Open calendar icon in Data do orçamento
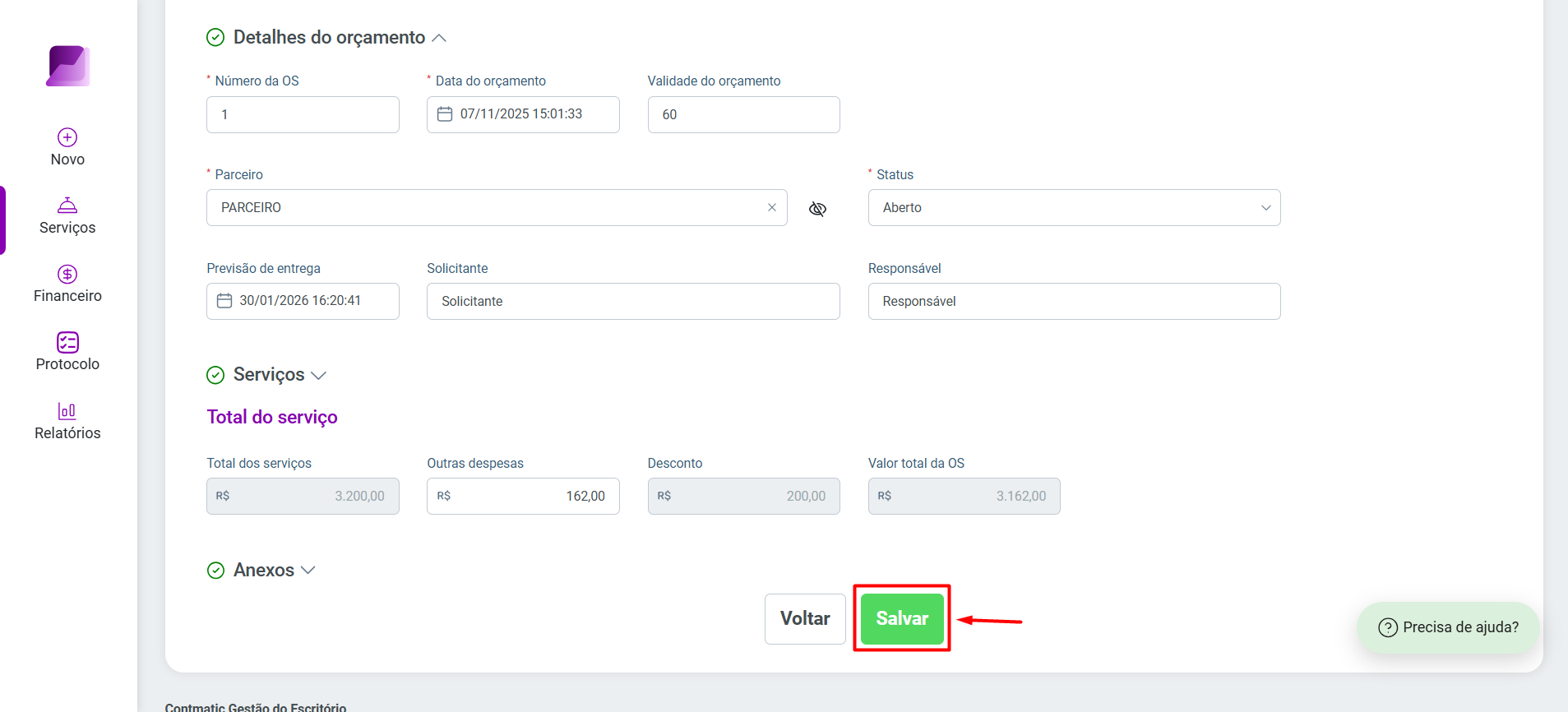1568x712 pixels. click(445, 114)
